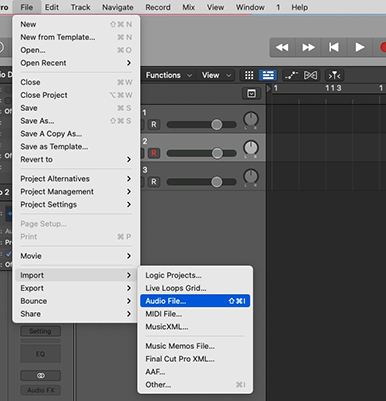Expand the Export submenu

(76, 288)
